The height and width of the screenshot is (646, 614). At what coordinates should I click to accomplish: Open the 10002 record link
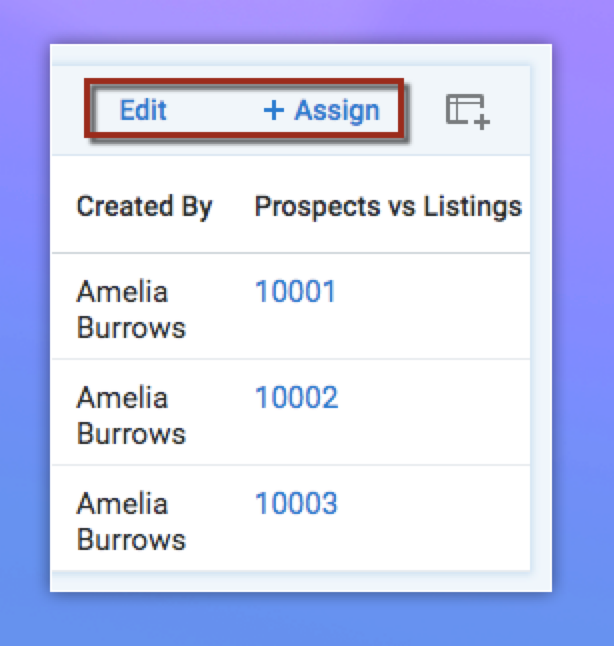296,398
